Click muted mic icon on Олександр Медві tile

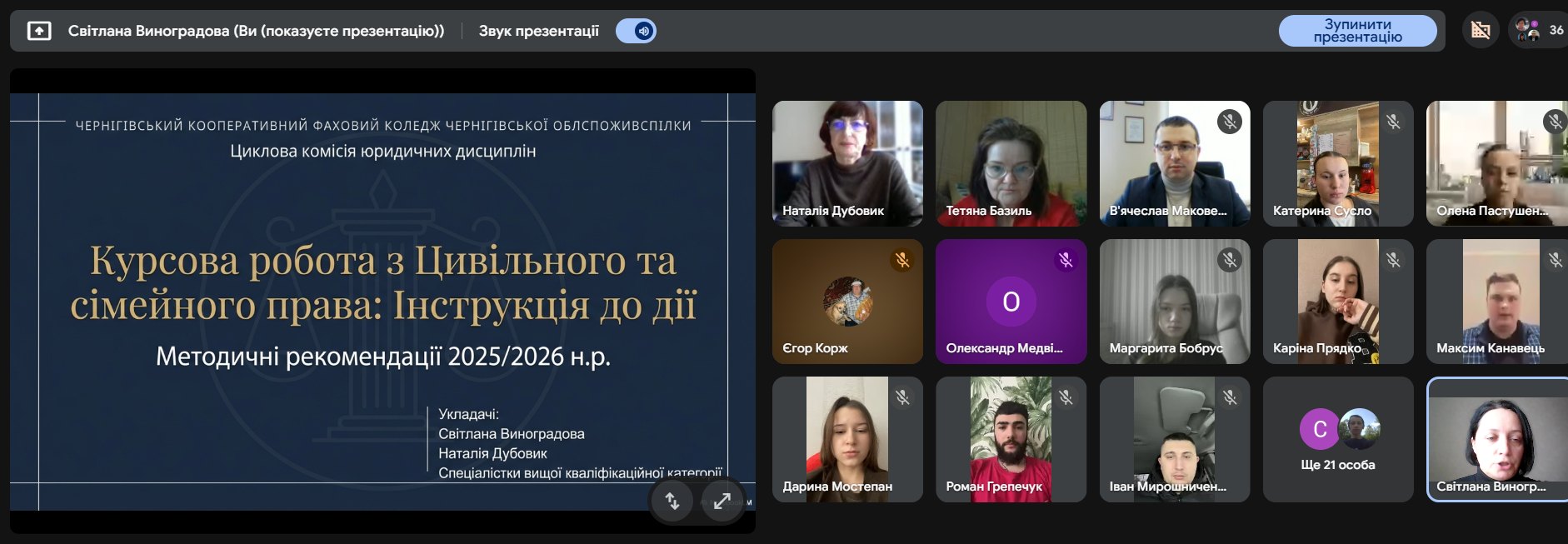click(x=1065, y=261)
